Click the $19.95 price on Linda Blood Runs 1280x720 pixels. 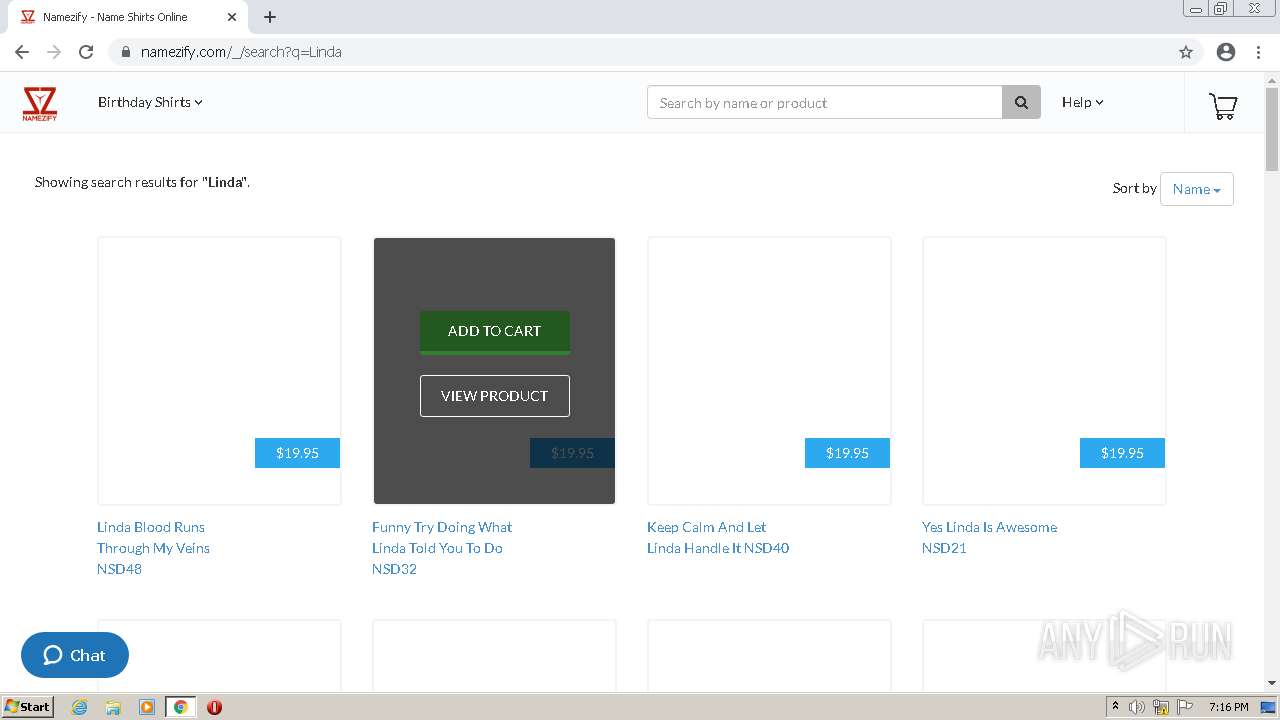297,453
